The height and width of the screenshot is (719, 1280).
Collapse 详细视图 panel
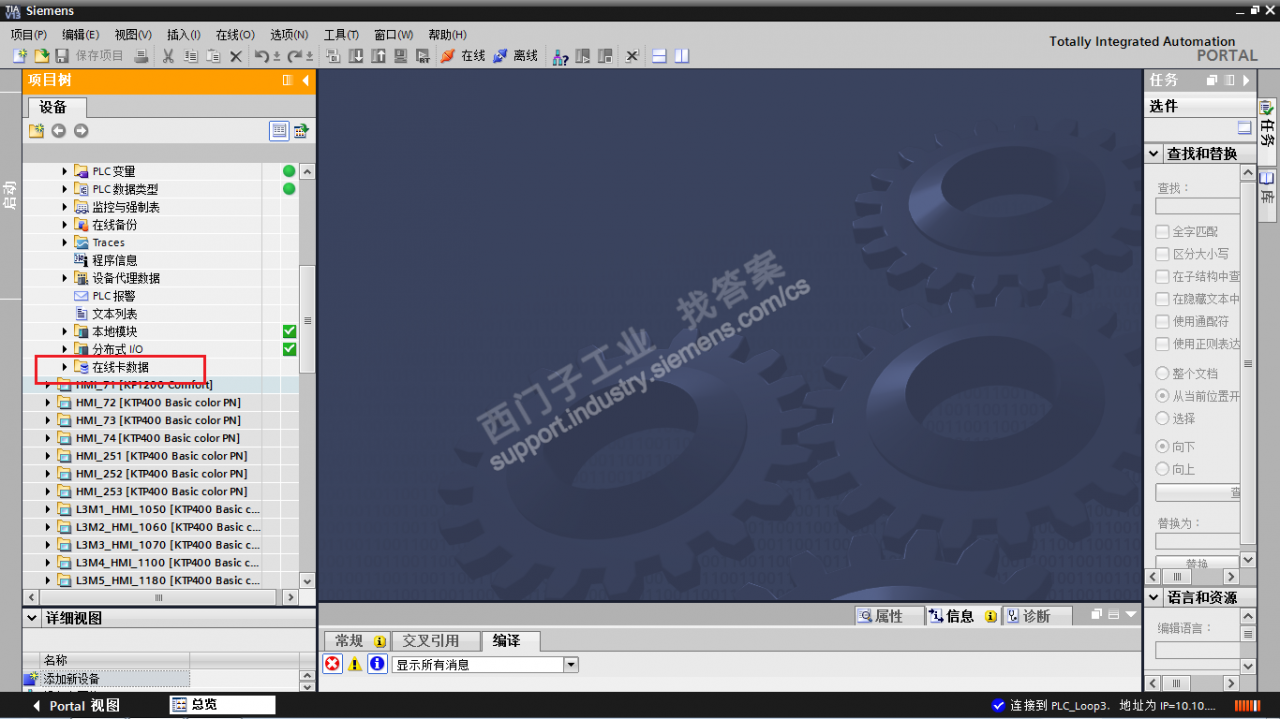32,618
